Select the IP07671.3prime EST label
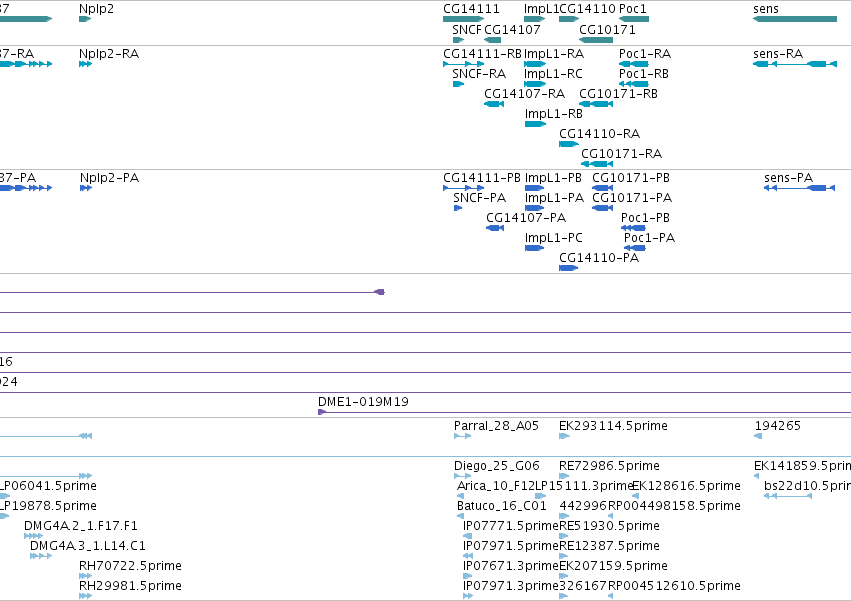 [x=511, y=566]
